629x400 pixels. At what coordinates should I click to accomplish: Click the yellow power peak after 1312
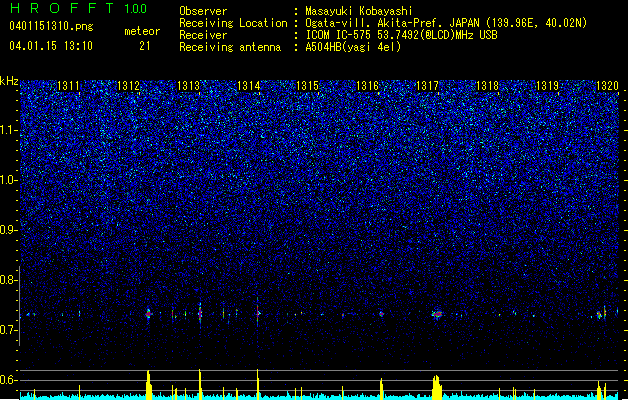point(149,385)
